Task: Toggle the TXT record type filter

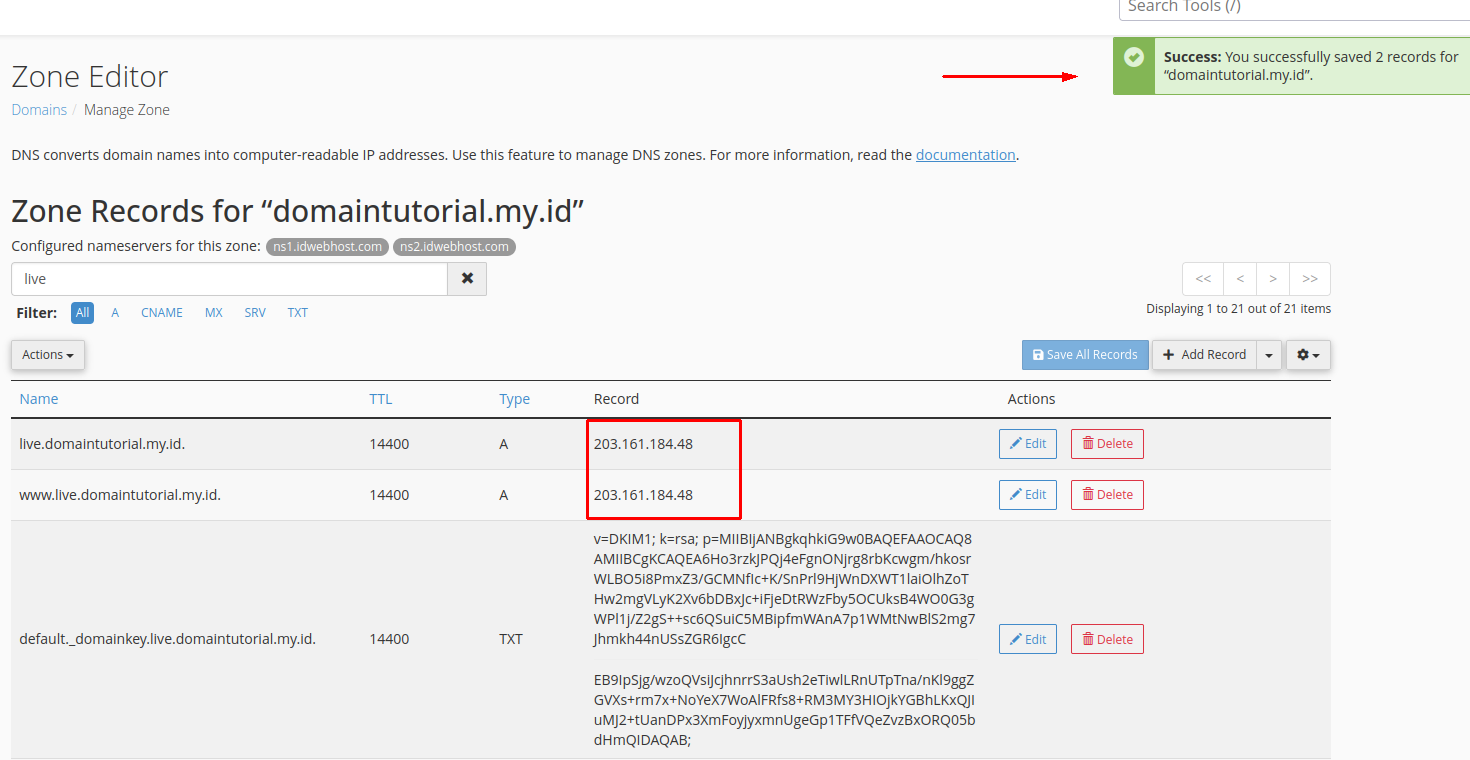Action: pyautogui.click(x=297, y=312)
